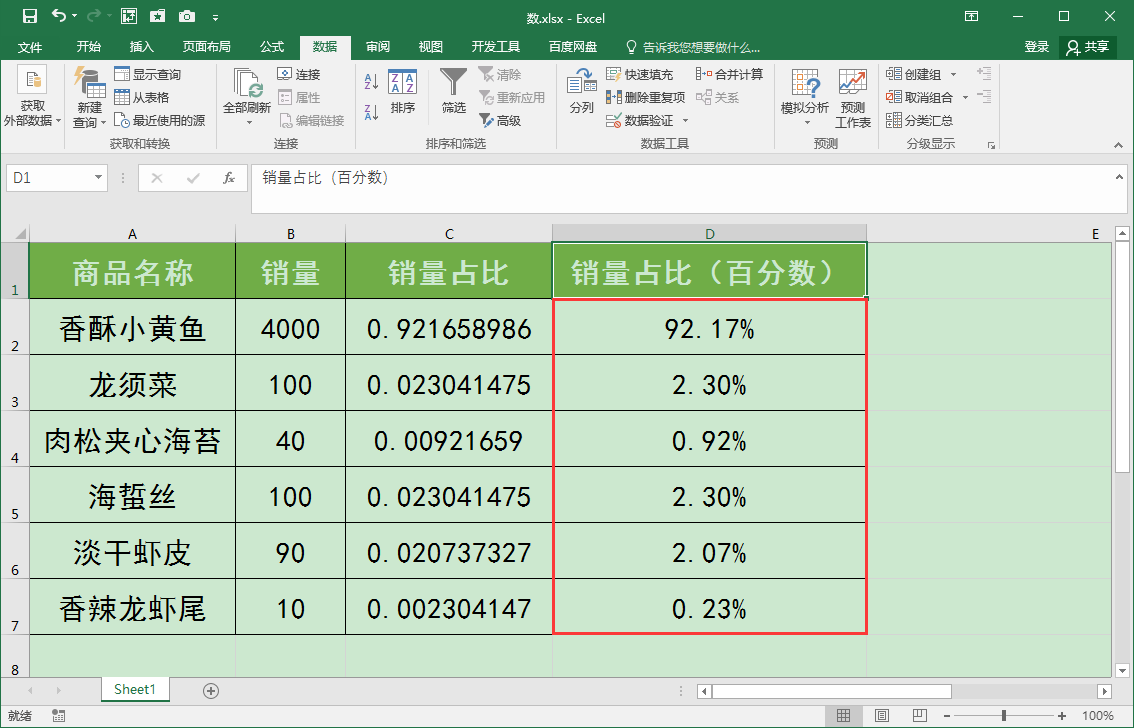The height and width of the screenshot is (728, 1134).
Task: Click 数据验证 data validation
Action: click(x=640, y=120)
